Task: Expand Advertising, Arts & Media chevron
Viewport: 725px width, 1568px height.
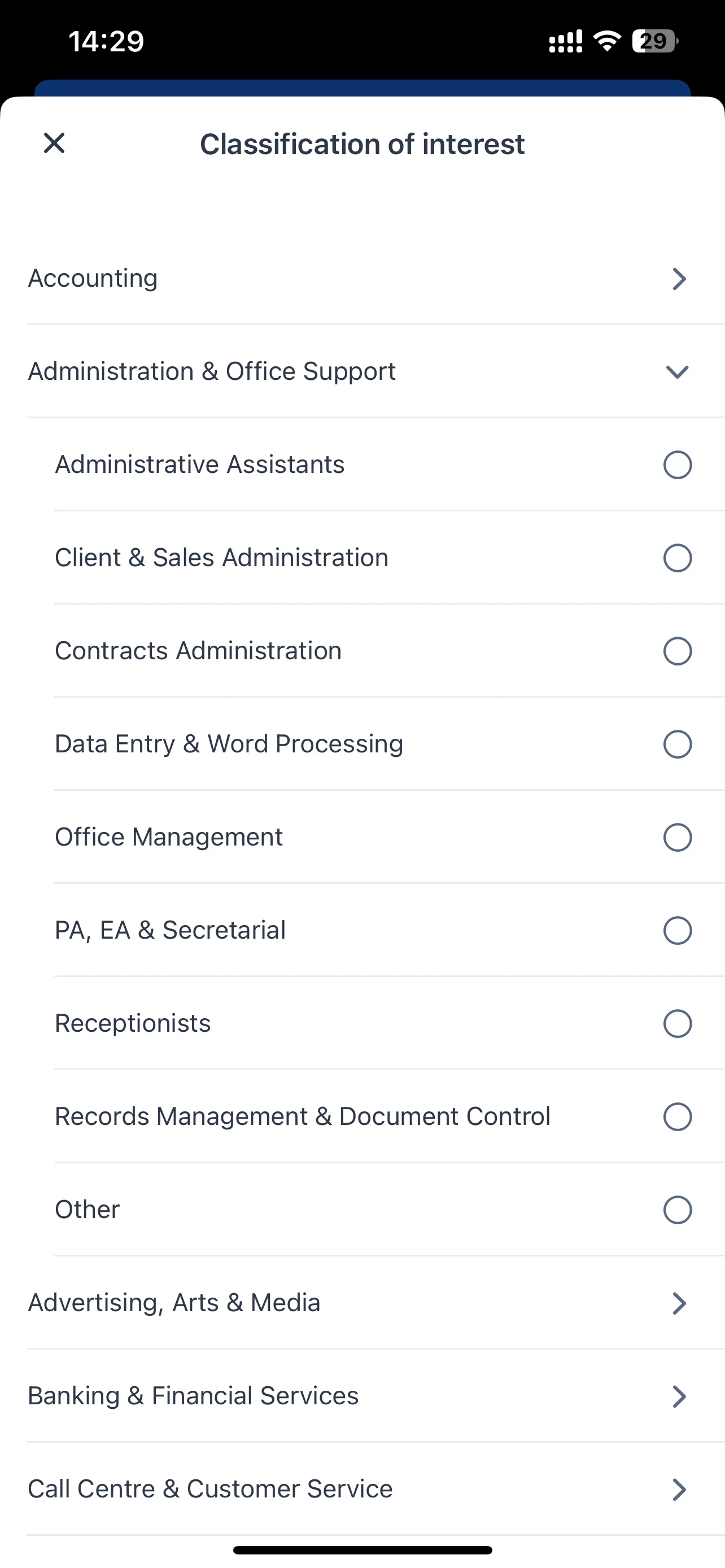Action: click(x=679, y=1303)
